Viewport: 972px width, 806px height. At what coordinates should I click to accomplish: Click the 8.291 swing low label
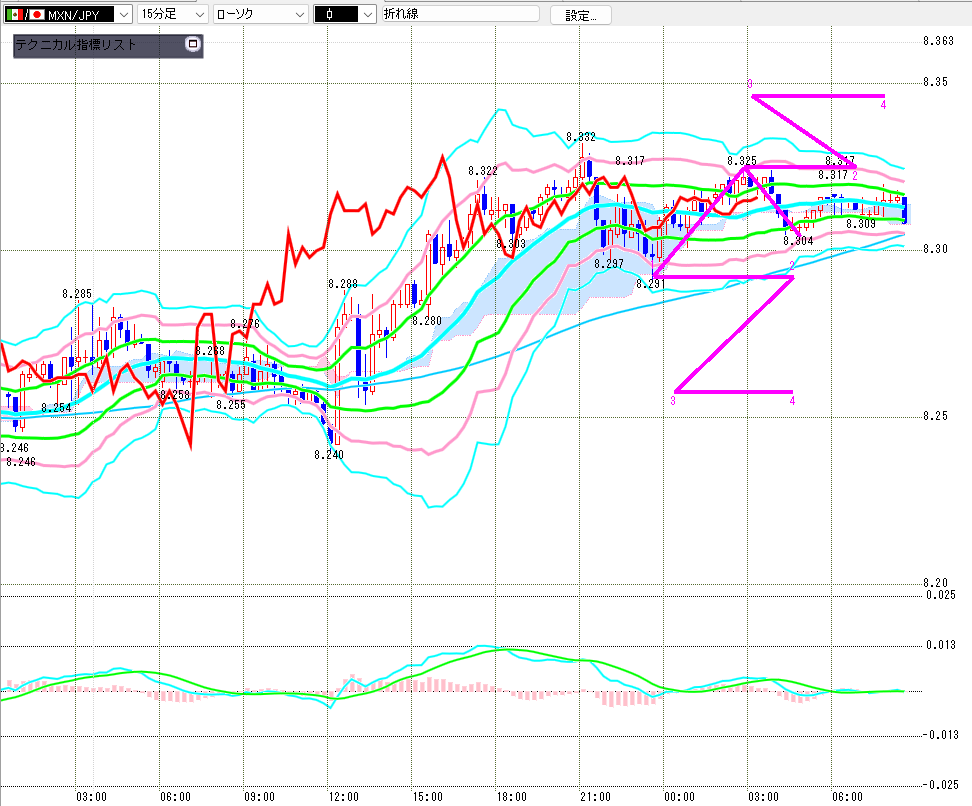click(651, 284)
